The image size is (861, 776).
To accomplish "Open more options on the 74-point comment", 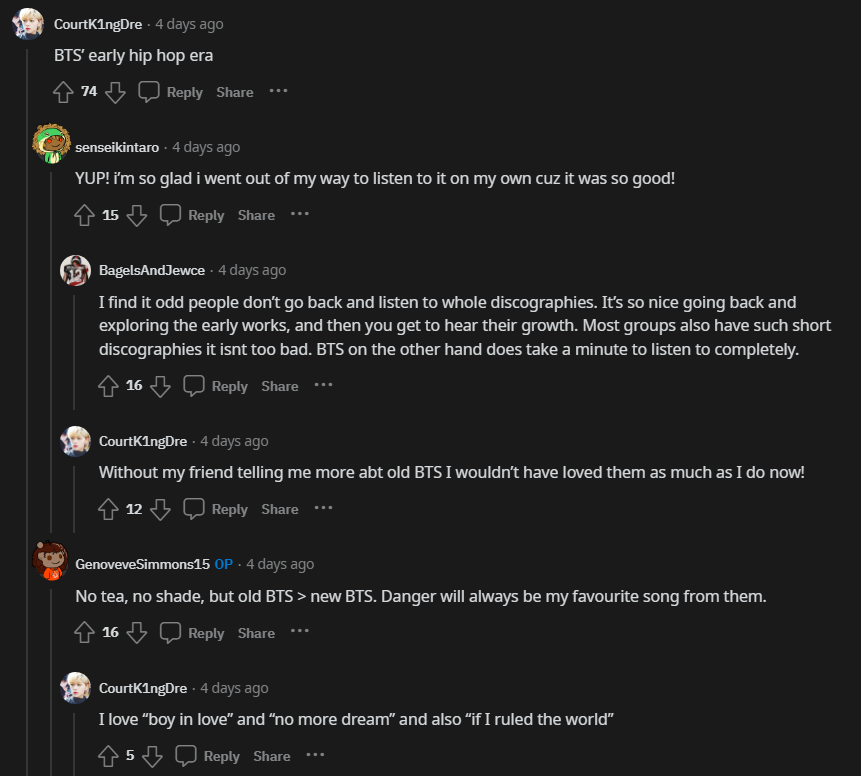I will 278,91.
